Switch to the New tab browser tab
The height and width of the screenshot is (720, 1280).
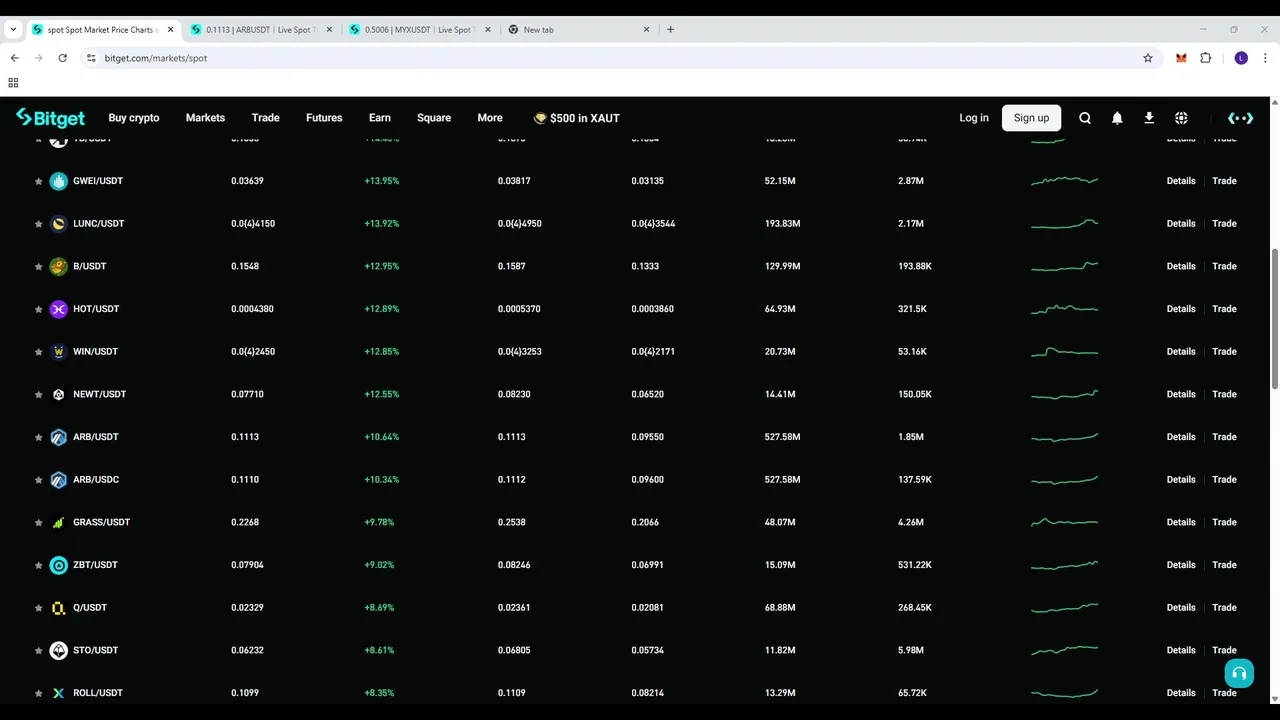[580, 29]
